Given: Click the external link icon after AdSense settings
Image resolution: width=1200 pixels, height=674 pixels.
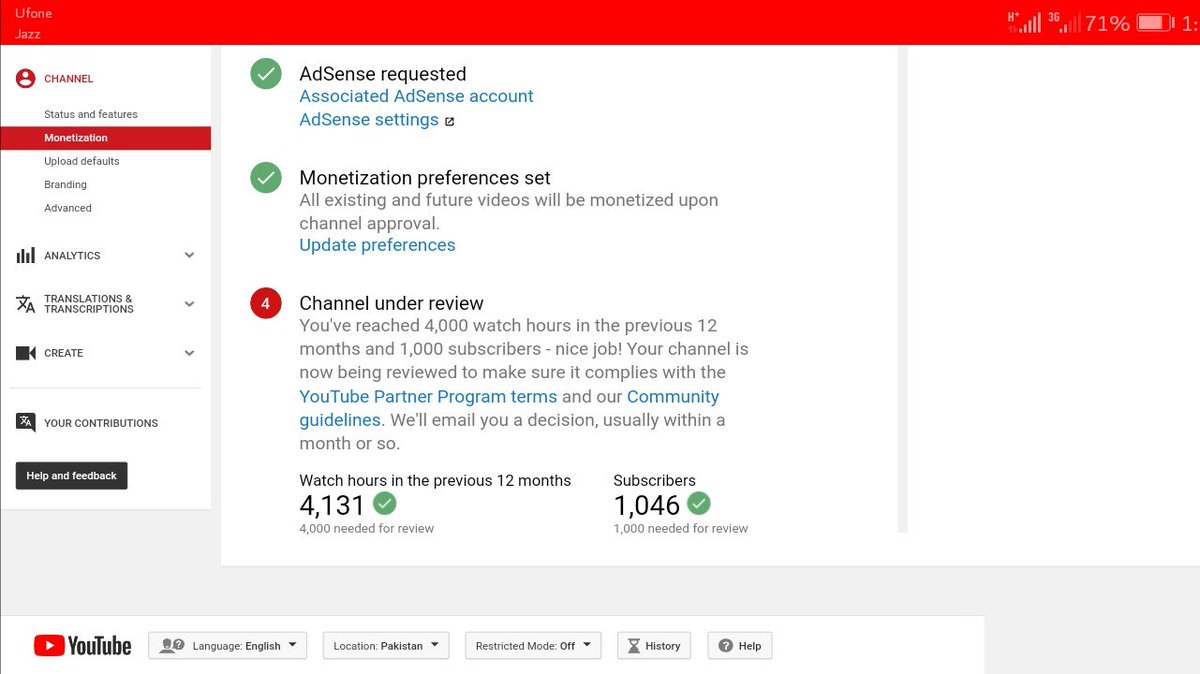Looking at the screenshot, I should tap(449, 121).
